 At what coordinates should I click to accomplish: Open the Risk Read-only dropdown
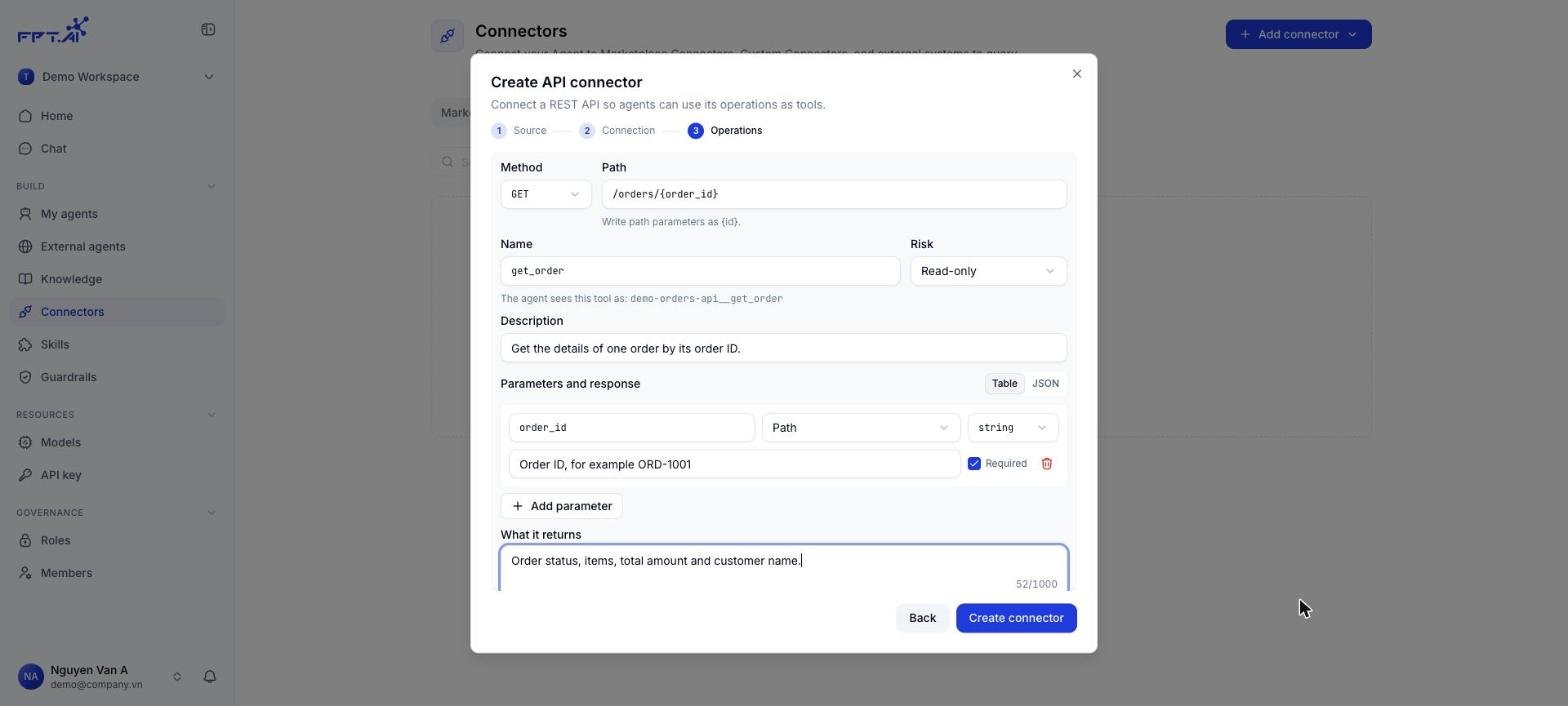coord(988,271)
